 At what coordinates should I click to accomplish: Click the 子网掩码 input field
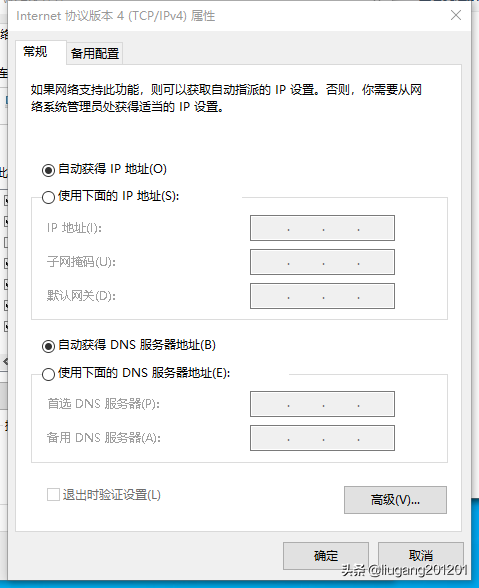pos(322,262)
